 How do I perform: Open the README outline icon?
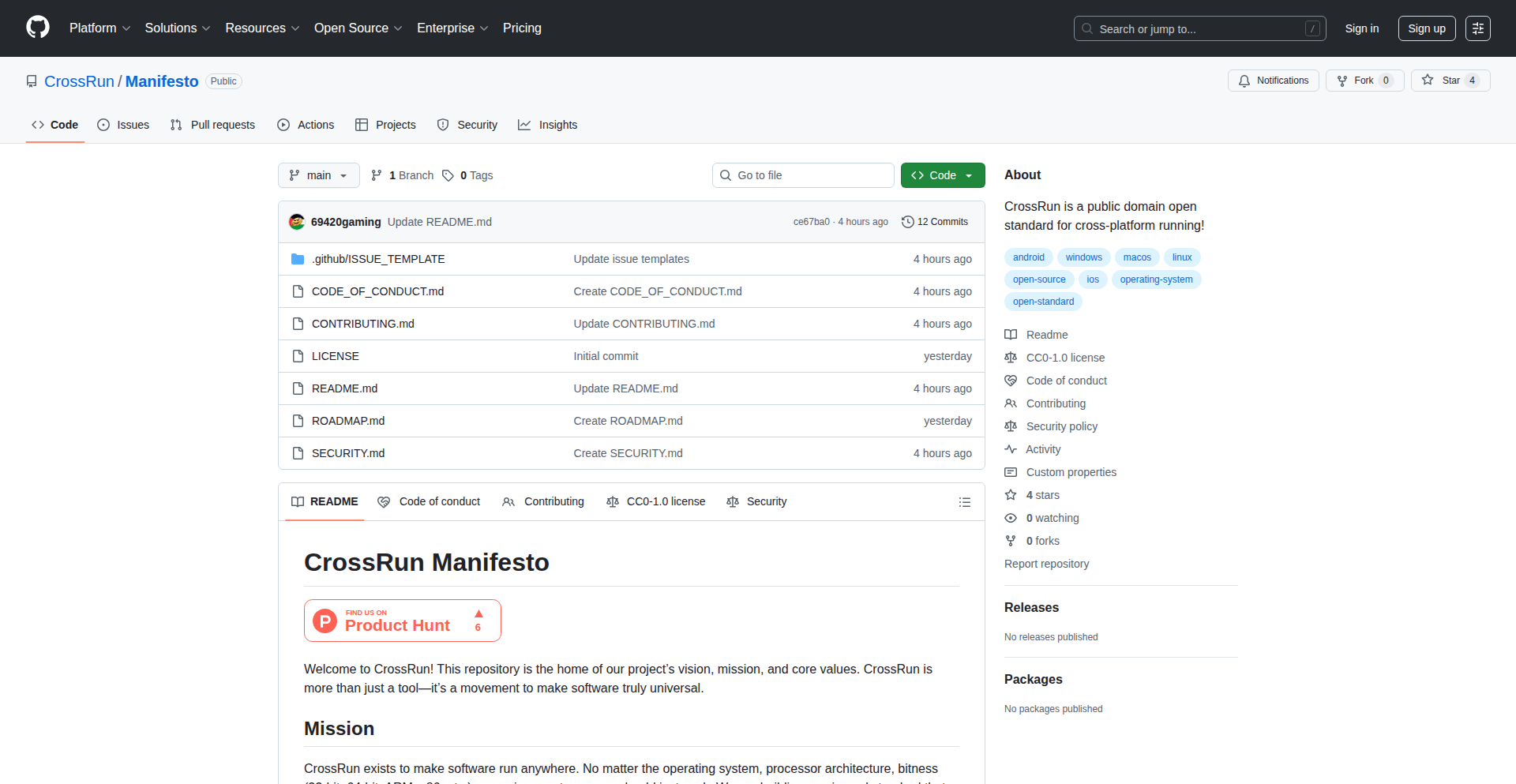[964, 502]
